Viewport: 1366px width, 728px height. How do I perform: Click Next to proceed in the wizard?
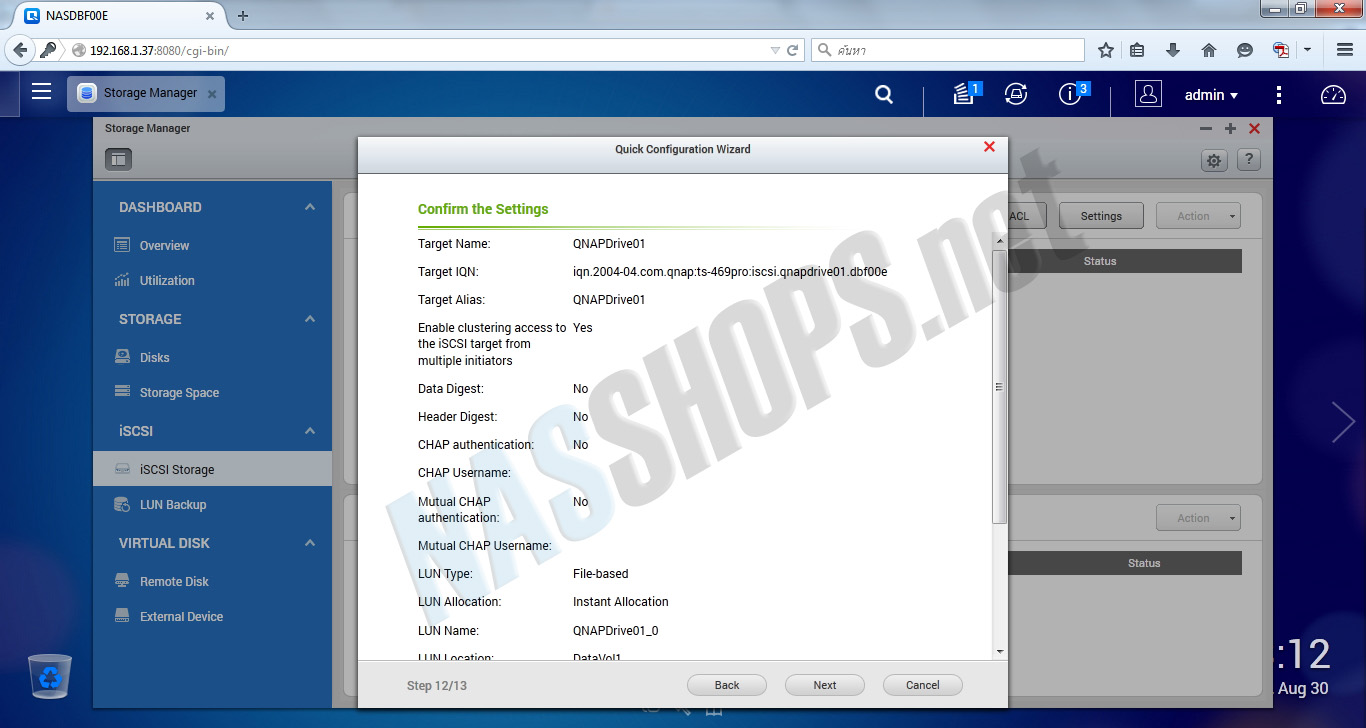pos(825,685)
